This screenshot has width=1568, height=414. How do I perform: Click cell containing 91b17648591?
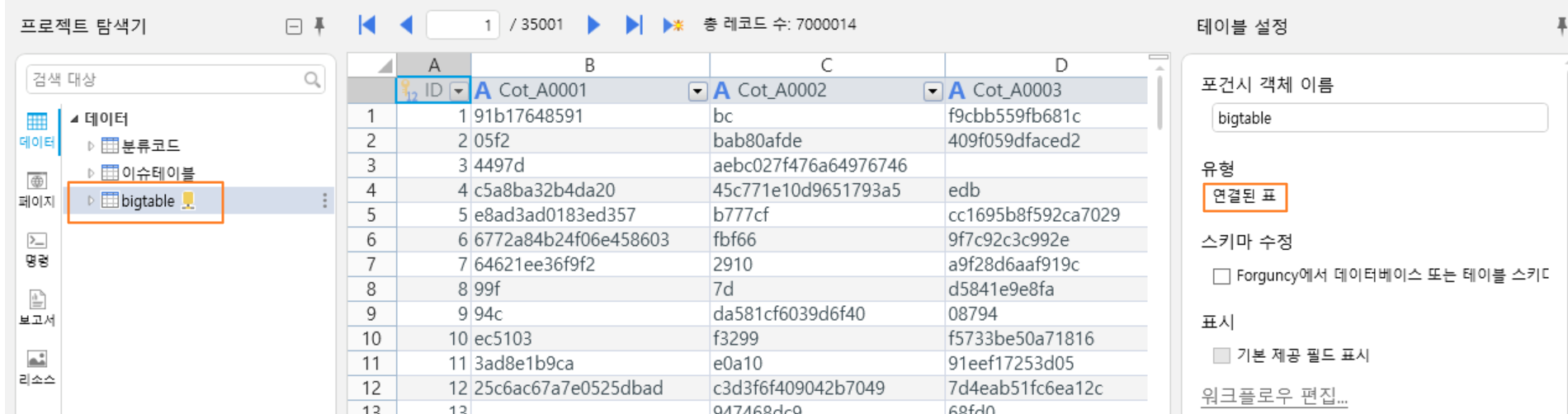coord(590,116)
